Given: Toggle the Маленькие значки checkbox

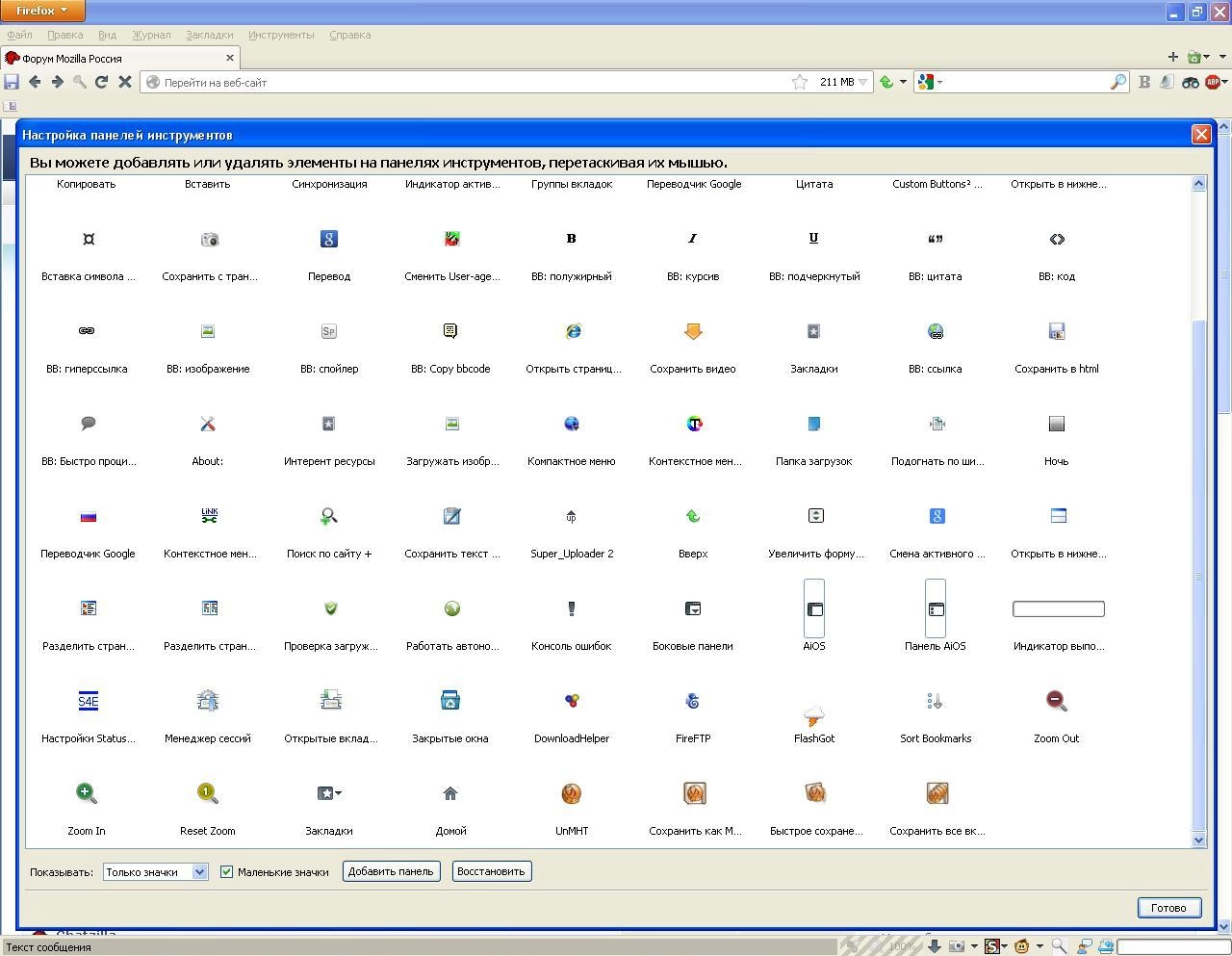Looking at the screenshot, I should 227,871.
